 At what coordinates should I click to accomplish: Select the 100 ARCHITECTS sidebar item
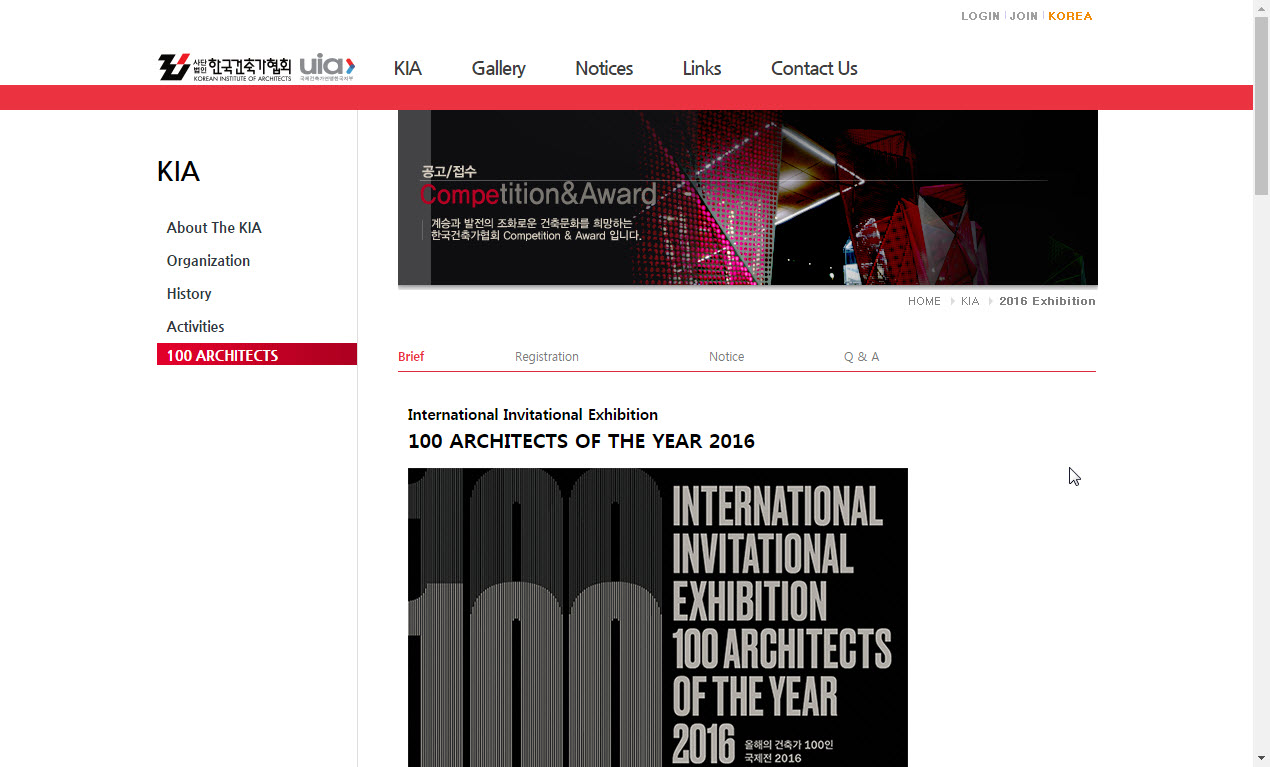(222, 355)
